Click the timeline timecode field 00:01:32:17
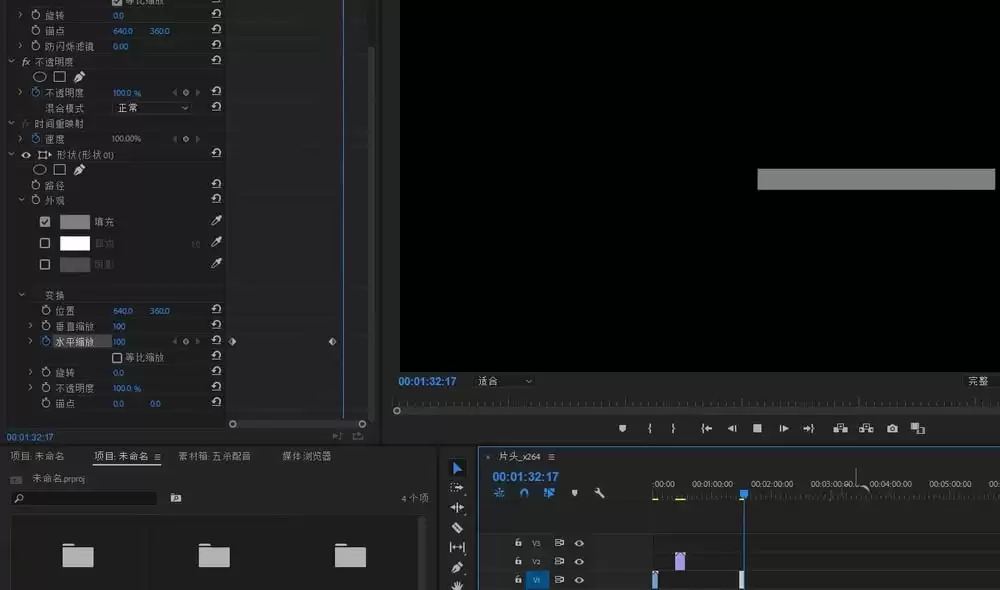Viewport: 1000px width, 590px height. (525, 476)
